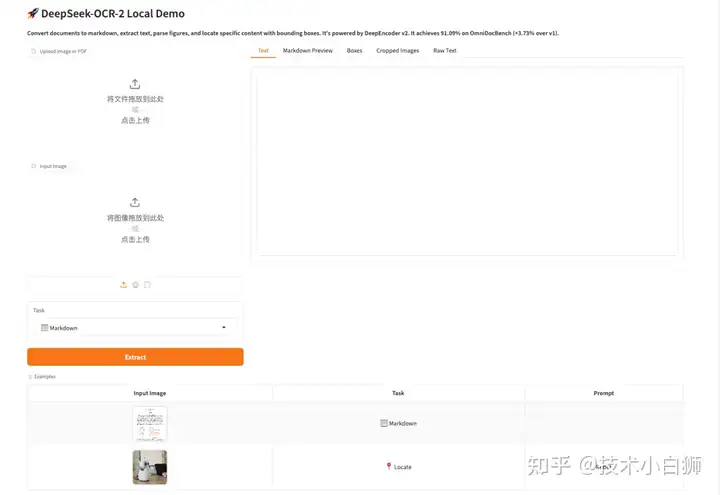Click the 点击上传 text in file upload area

tap(135, 120)
